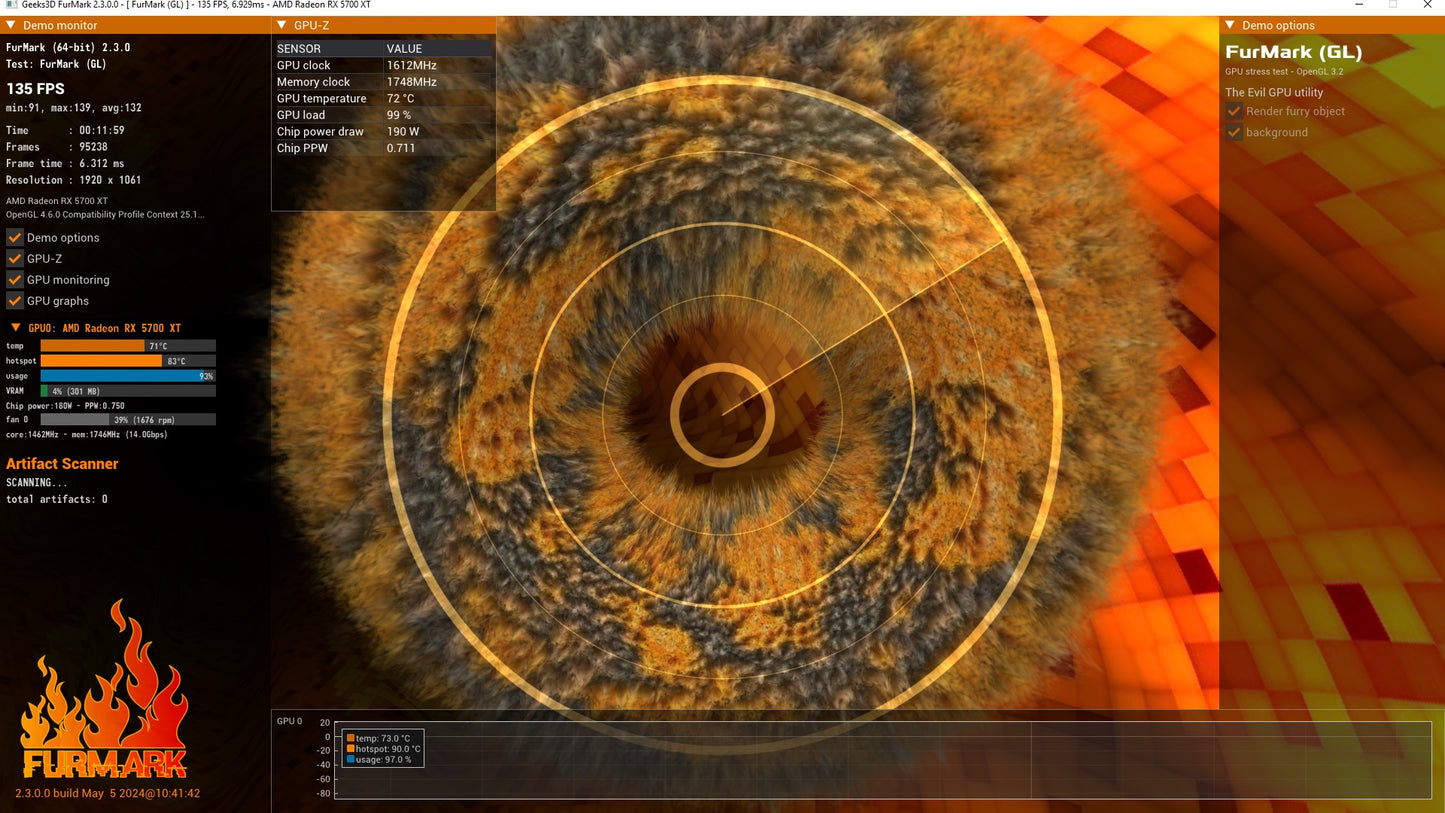Click the FurMark flame logo
Image resolution: width=1445 pixels, height=813 pixels.
[104, 690]
